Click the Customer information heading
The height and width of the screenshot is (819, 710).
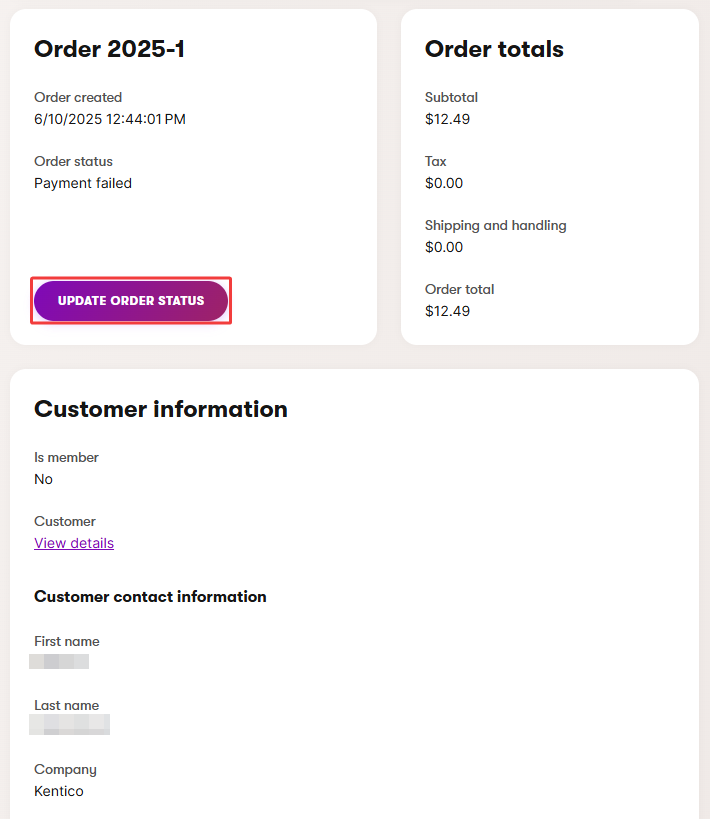coord(161,409)
